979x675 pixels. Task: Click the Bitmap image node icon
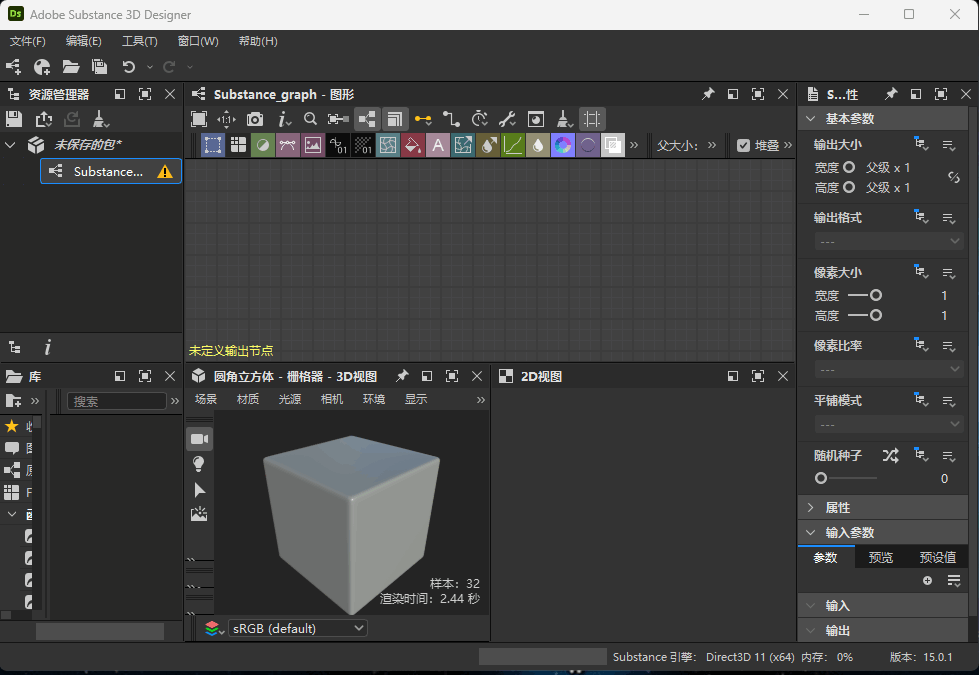point(313,145)
